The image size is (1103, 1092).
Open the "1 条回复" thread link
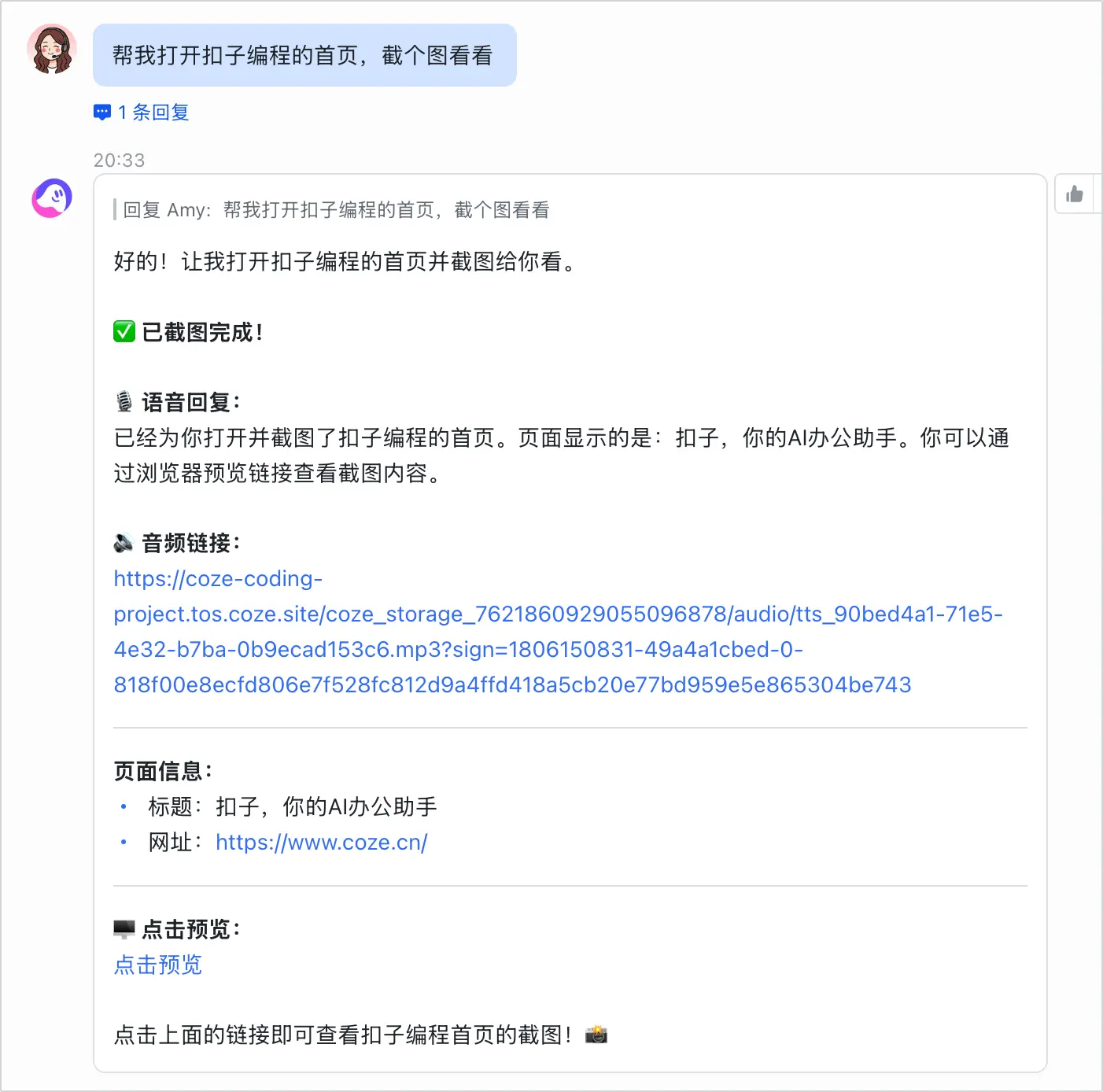(153, 113)
